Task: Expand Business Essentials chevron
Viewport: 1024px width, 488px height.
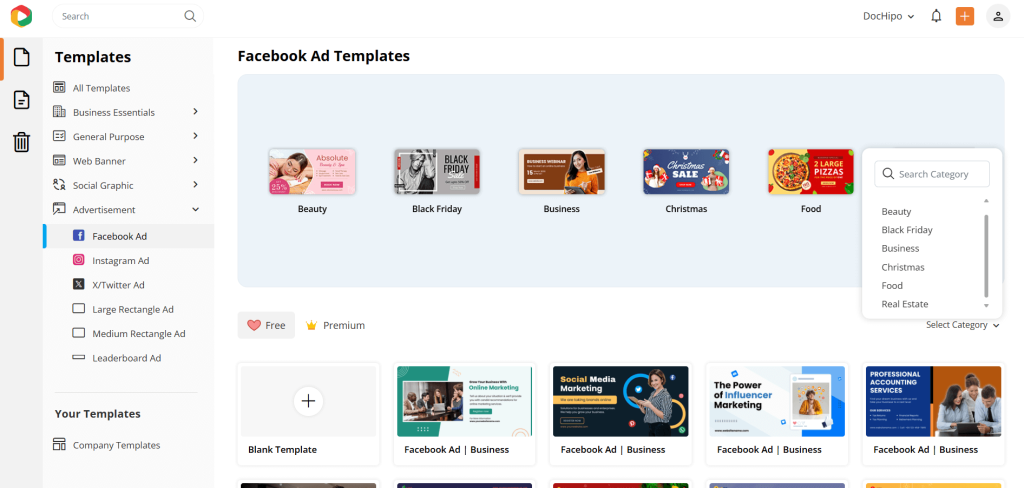Action: click(x=195, y=112)
